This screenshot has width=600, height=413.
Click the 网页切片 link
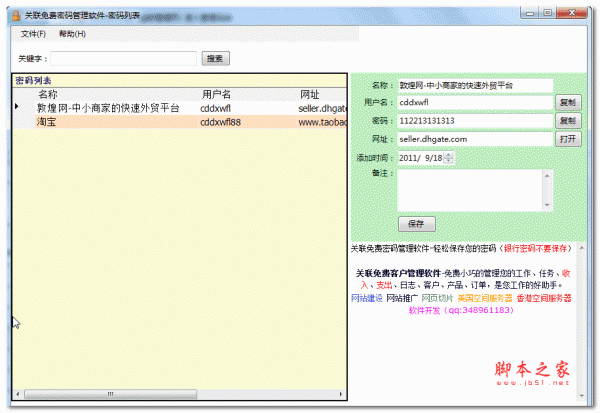coord(437,298)
